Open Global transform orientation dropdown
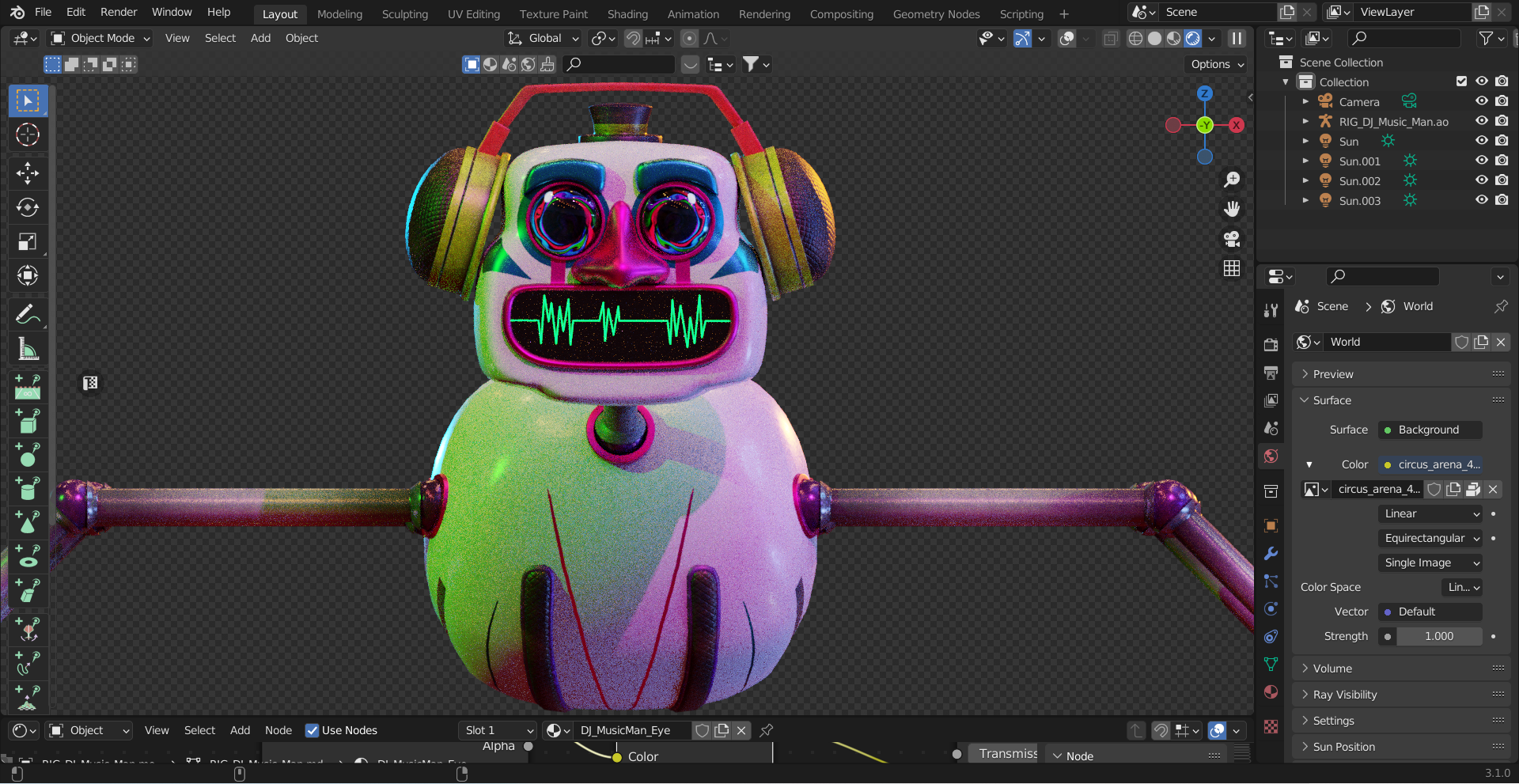The height and width of the screenshot is (784, 1519). pyautogui.click(x=543, y=38)
